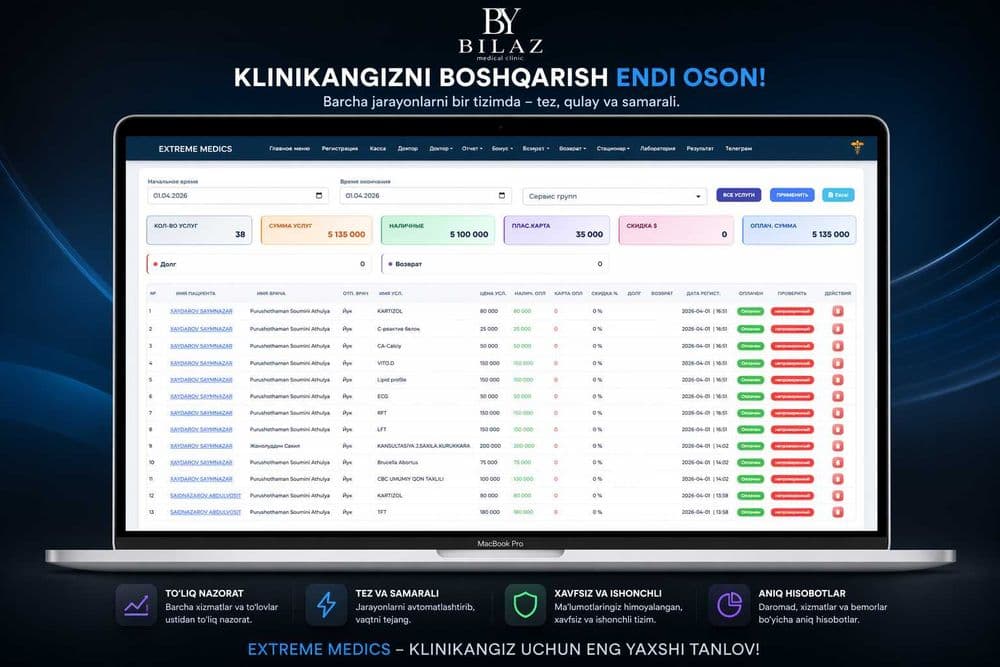Select the ОПЛАЧ. СУММА summary card

(799, 230)
